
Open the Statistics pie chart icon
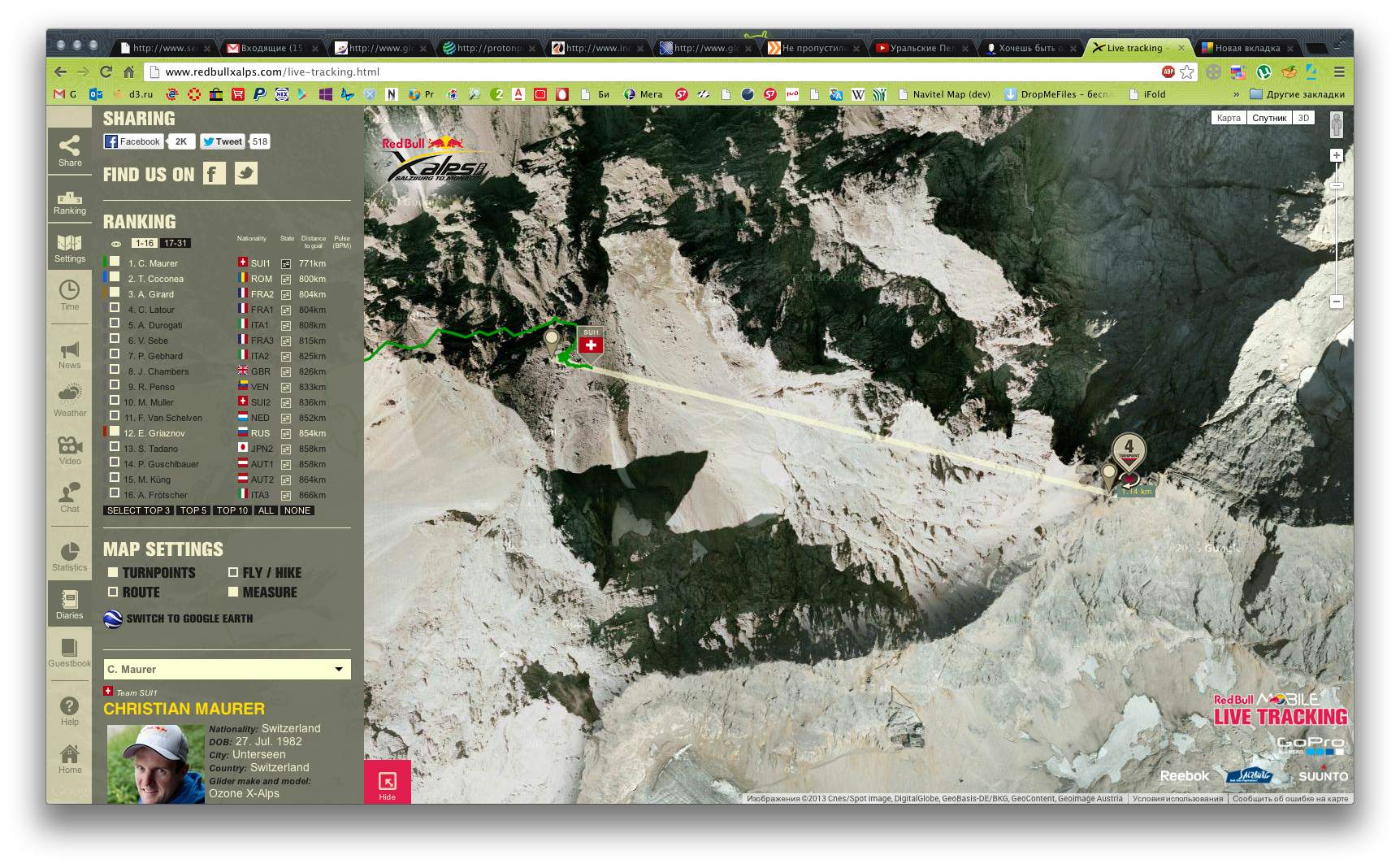point(69,556)
